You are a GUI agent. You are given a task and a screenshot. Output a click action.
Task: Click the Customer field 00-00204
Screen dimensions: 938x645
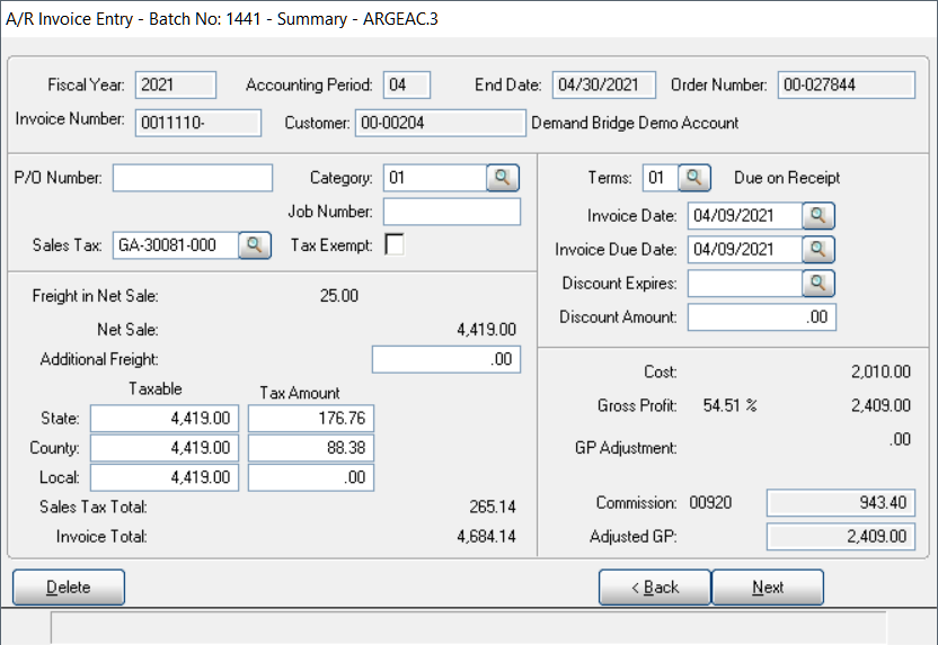tap(440, 123)
